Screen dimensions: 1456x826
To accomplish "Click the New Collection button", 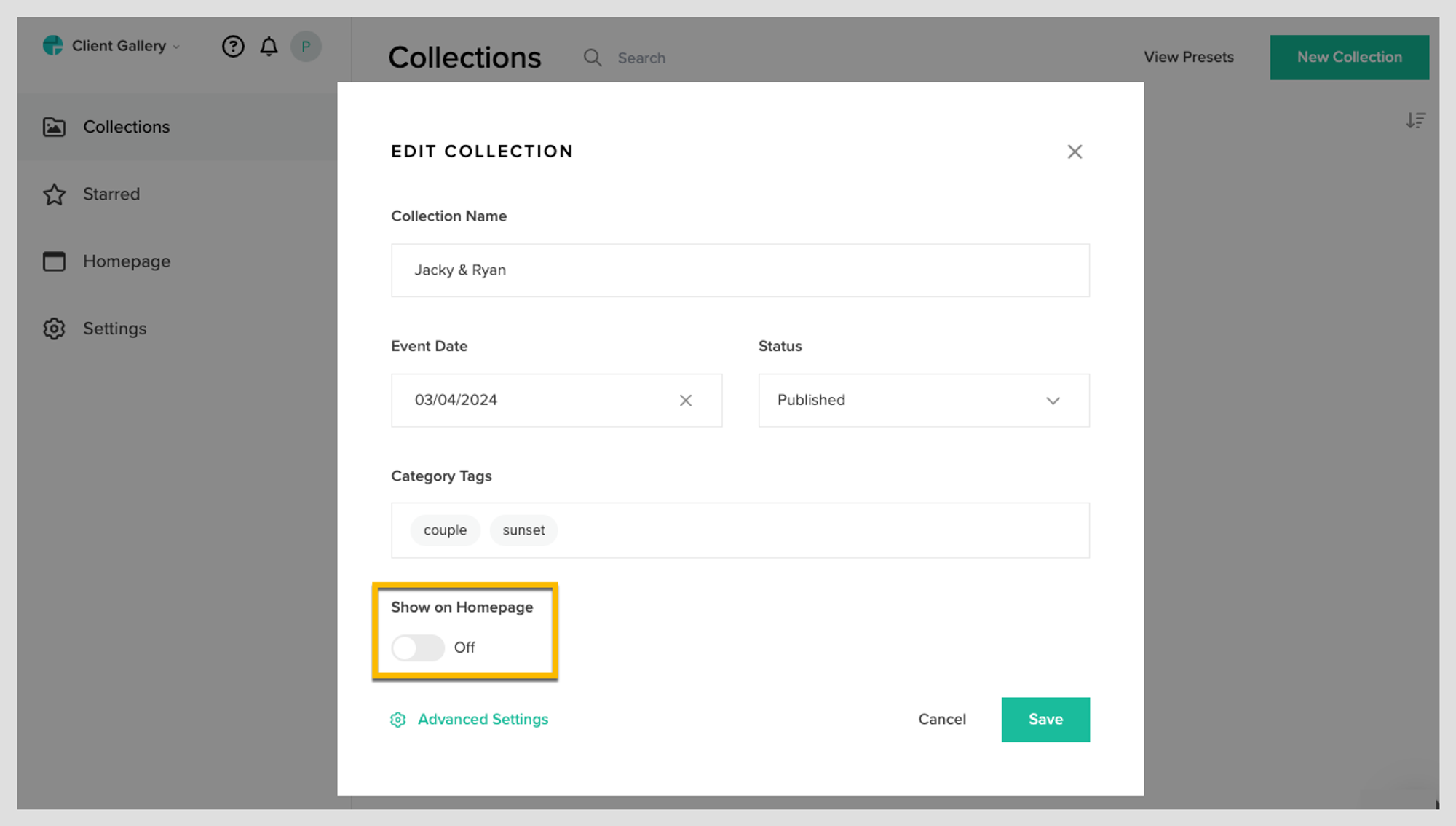I will pos(1349,58).
